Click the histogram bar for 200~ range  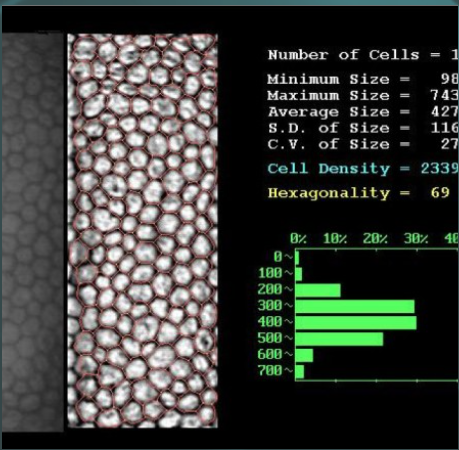[x=318, y=290]
